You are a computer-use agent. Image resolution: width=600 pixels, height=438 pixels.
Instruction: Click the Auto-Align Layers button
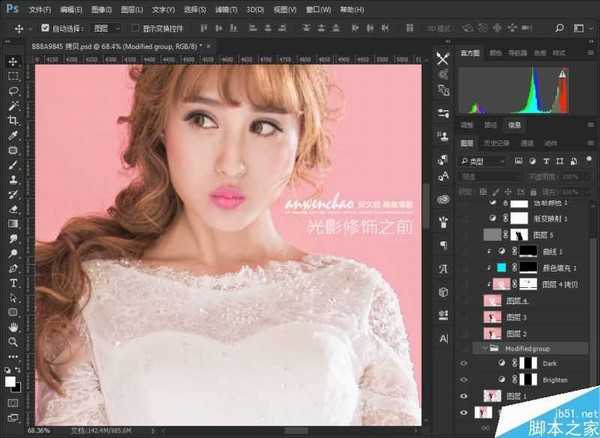point(410,28)
